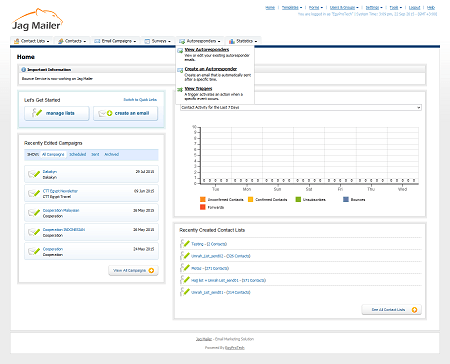Open the Email Campaigns dropdown menu
The height and width of the screenshot is (364, 450).
click(115, 41)
